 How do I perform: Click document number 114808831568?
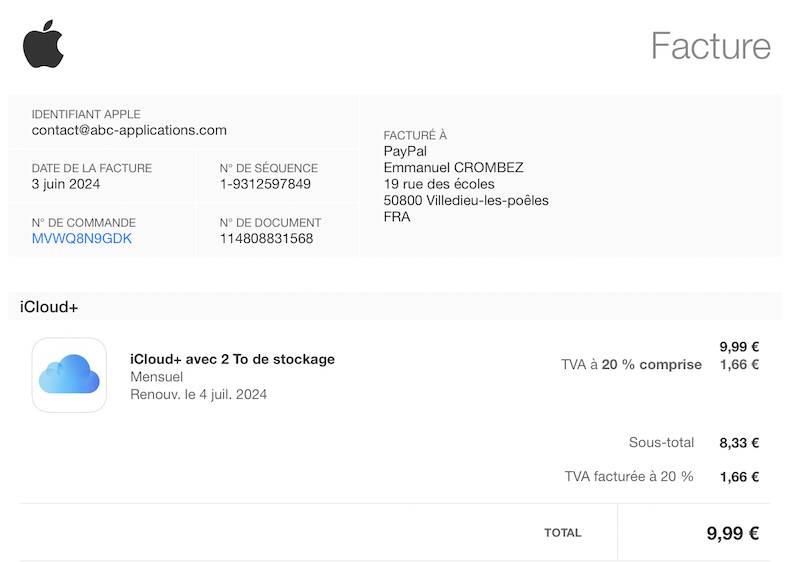coord(266,239)
